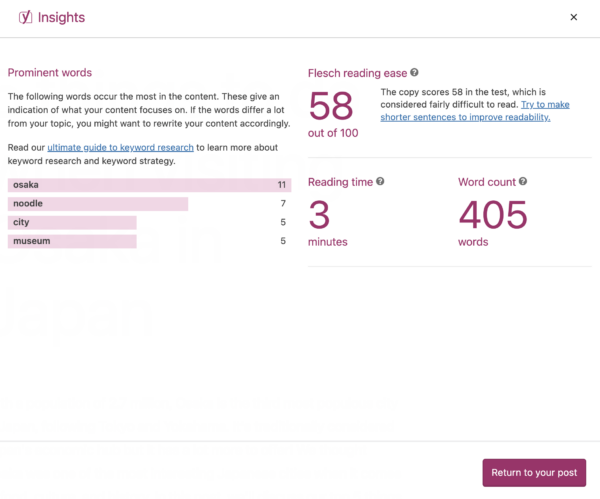Click the noodle occurrence count of 7
The width and height of the screenshot is (600, 499).
click(x=284, y=204)
